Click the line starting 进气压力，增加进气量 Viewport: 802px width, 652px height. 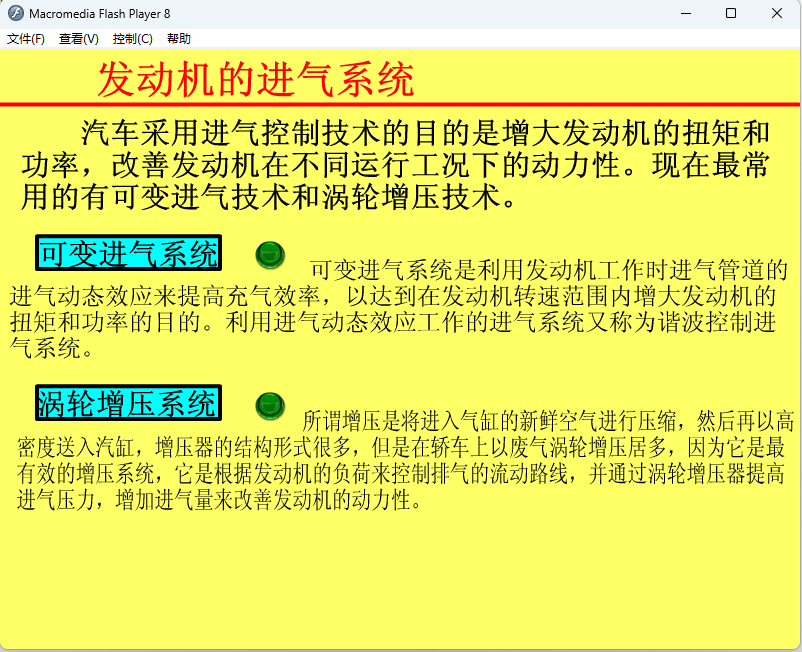[x=219, y=500]
